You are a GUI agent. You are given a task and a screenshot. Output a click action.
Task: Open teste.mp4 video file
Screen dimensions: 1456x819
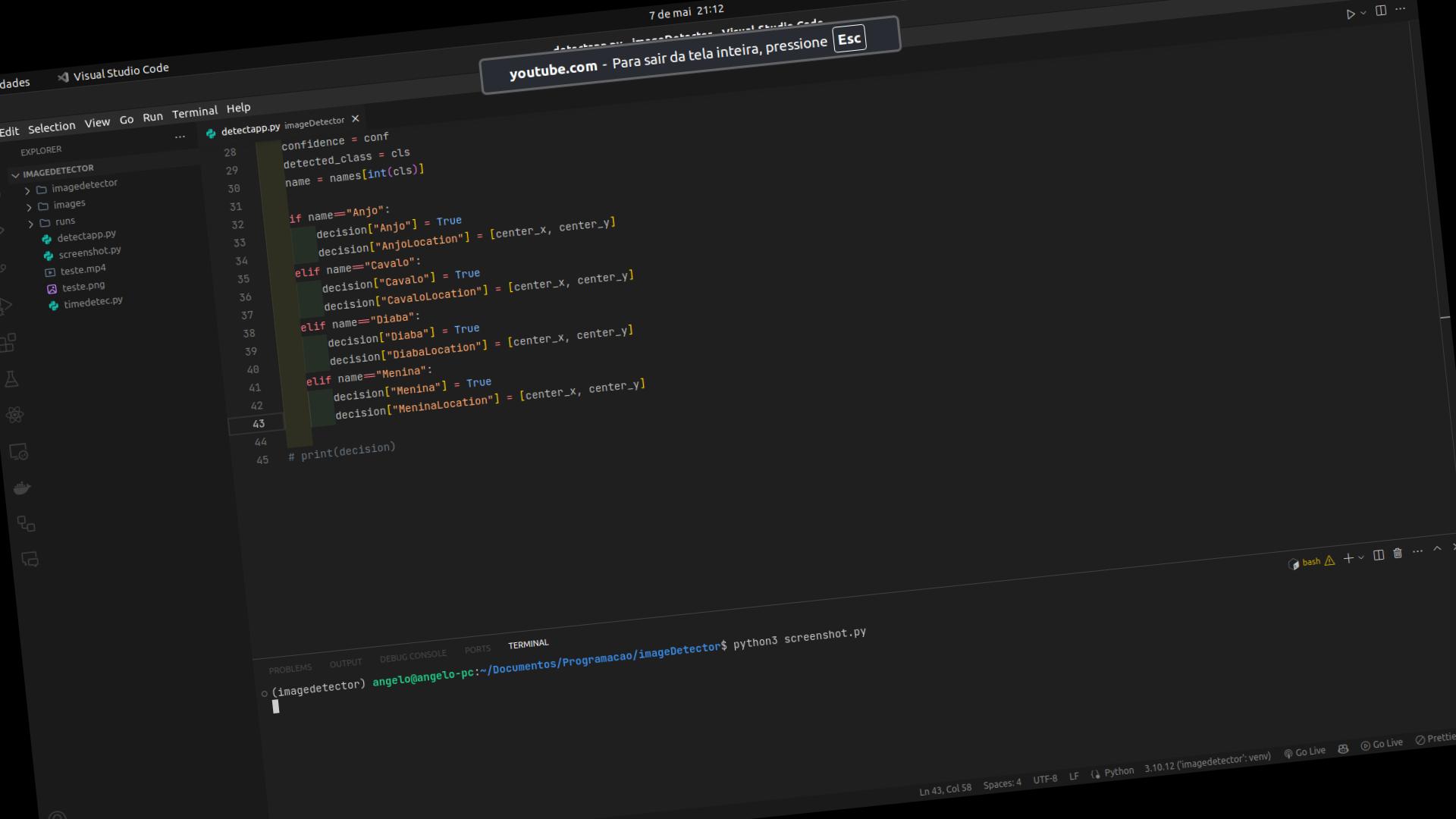[x=75, y=271]
